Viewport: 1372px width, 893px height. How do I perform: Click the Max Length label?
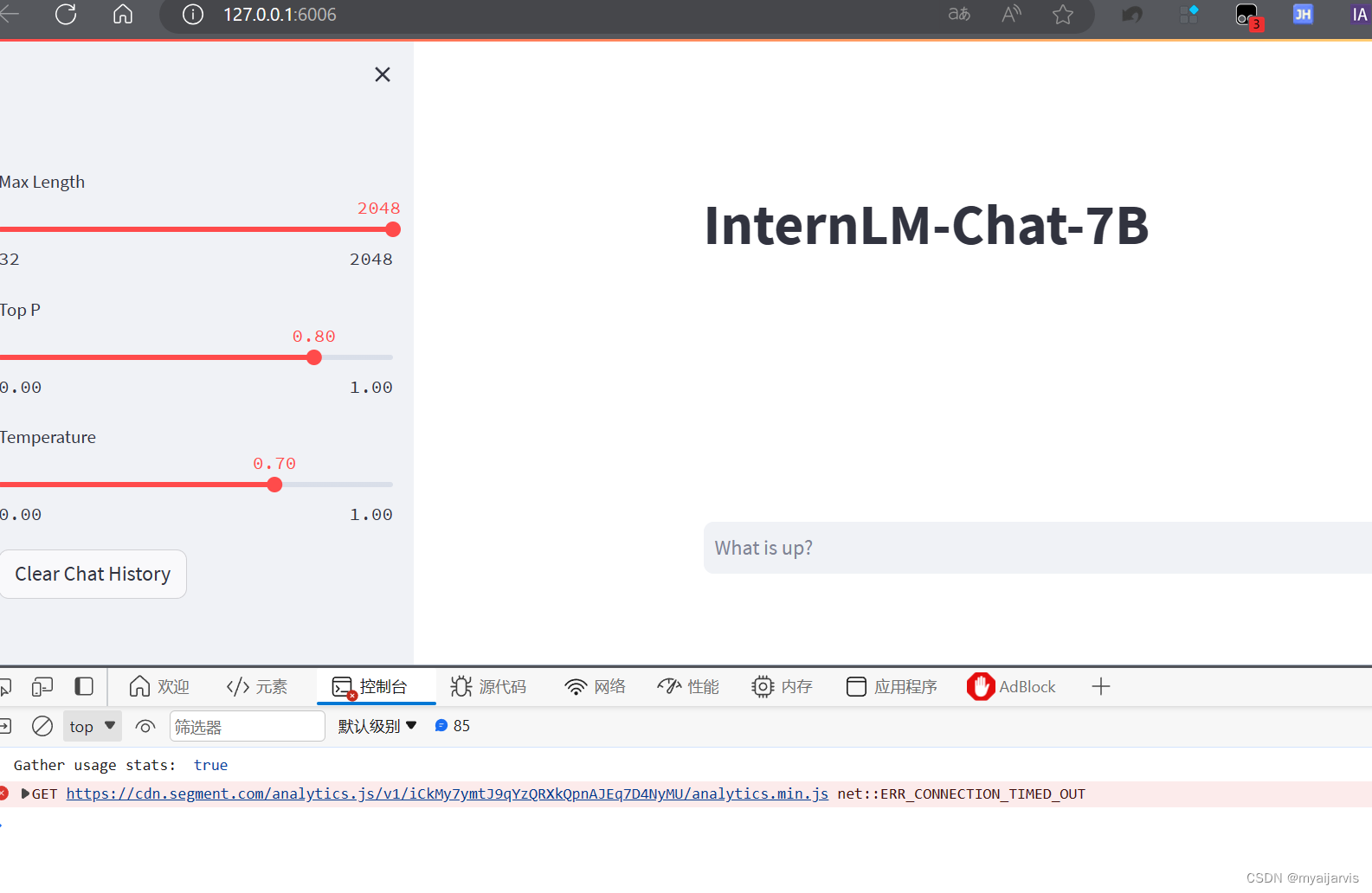click(x=42, y=182)
